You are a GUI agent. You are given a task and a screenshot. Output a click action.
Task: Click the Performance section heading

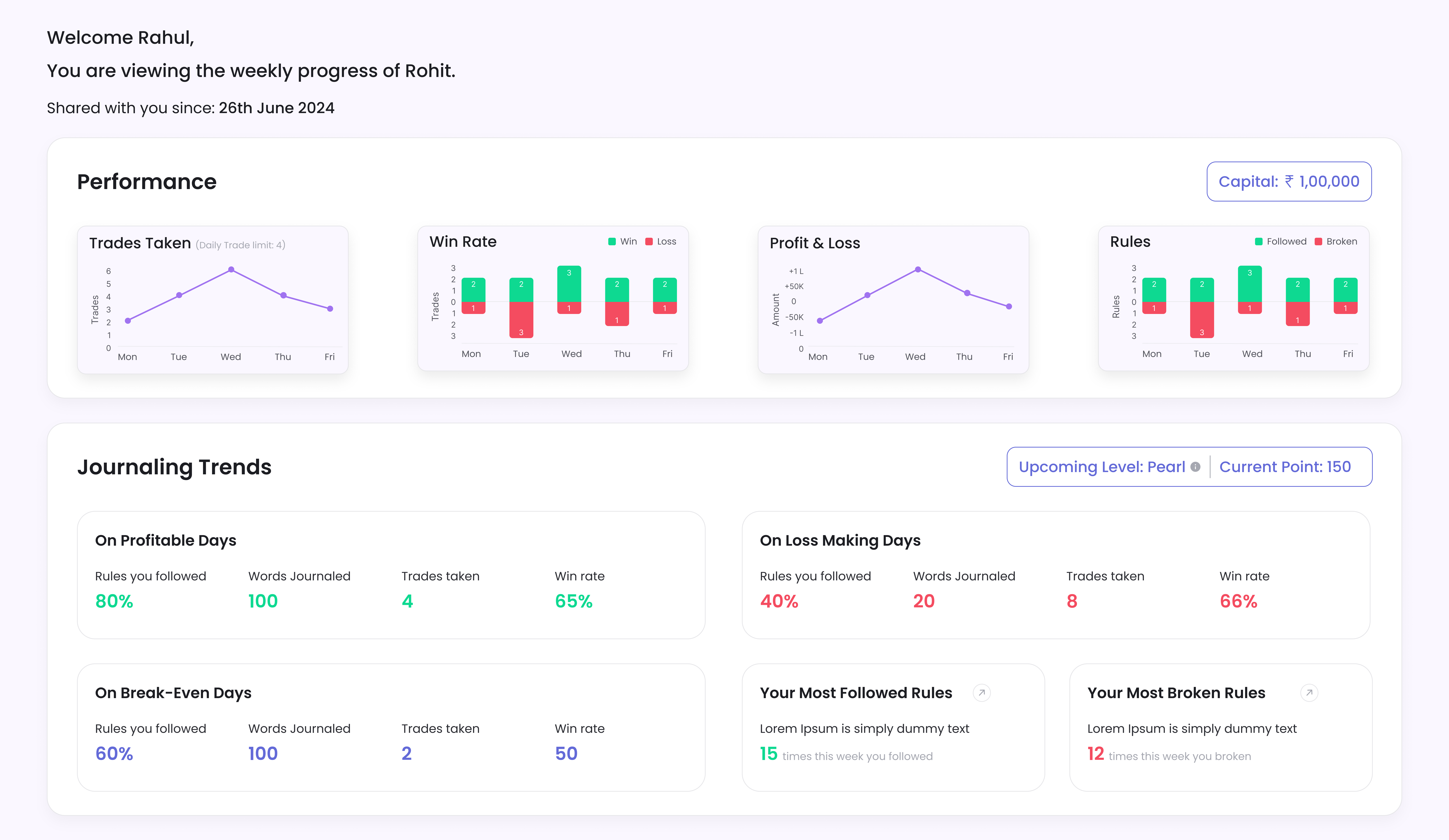147,182
